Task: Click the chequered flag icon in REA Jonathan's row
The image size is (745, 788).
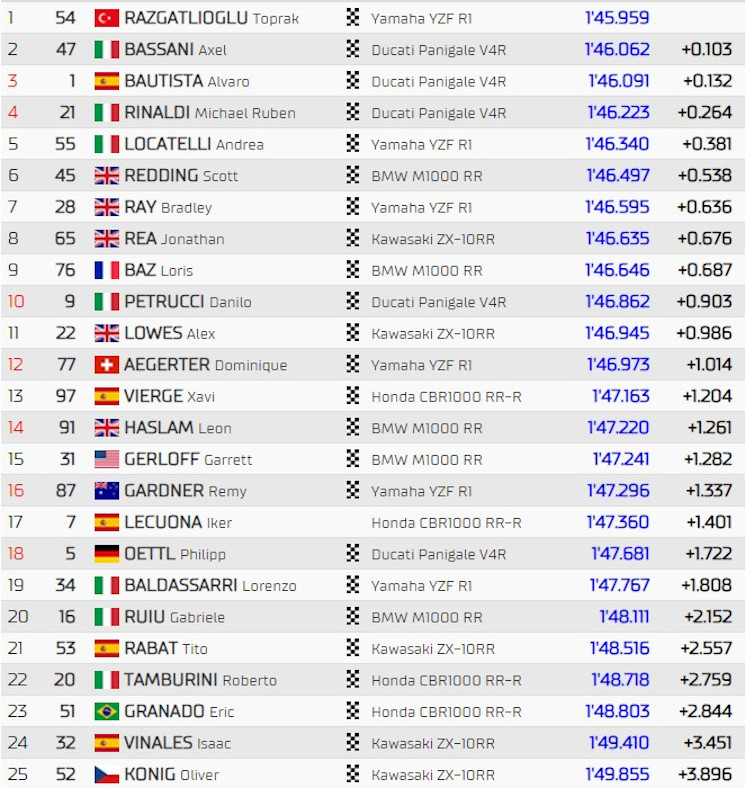Action: click(x=353, y=238)
